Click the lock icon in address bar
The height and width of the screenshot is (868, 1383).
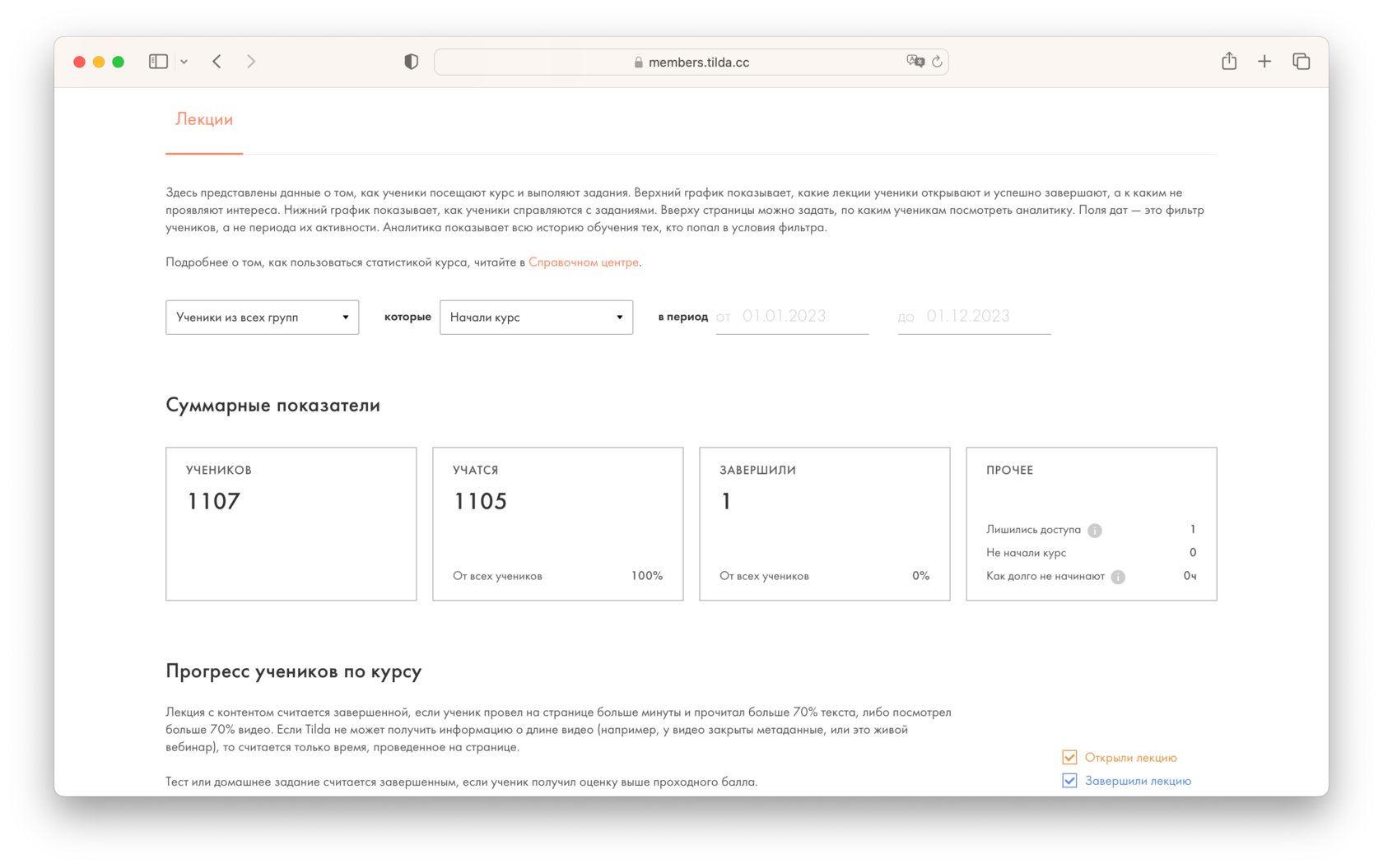pos(638,63)
